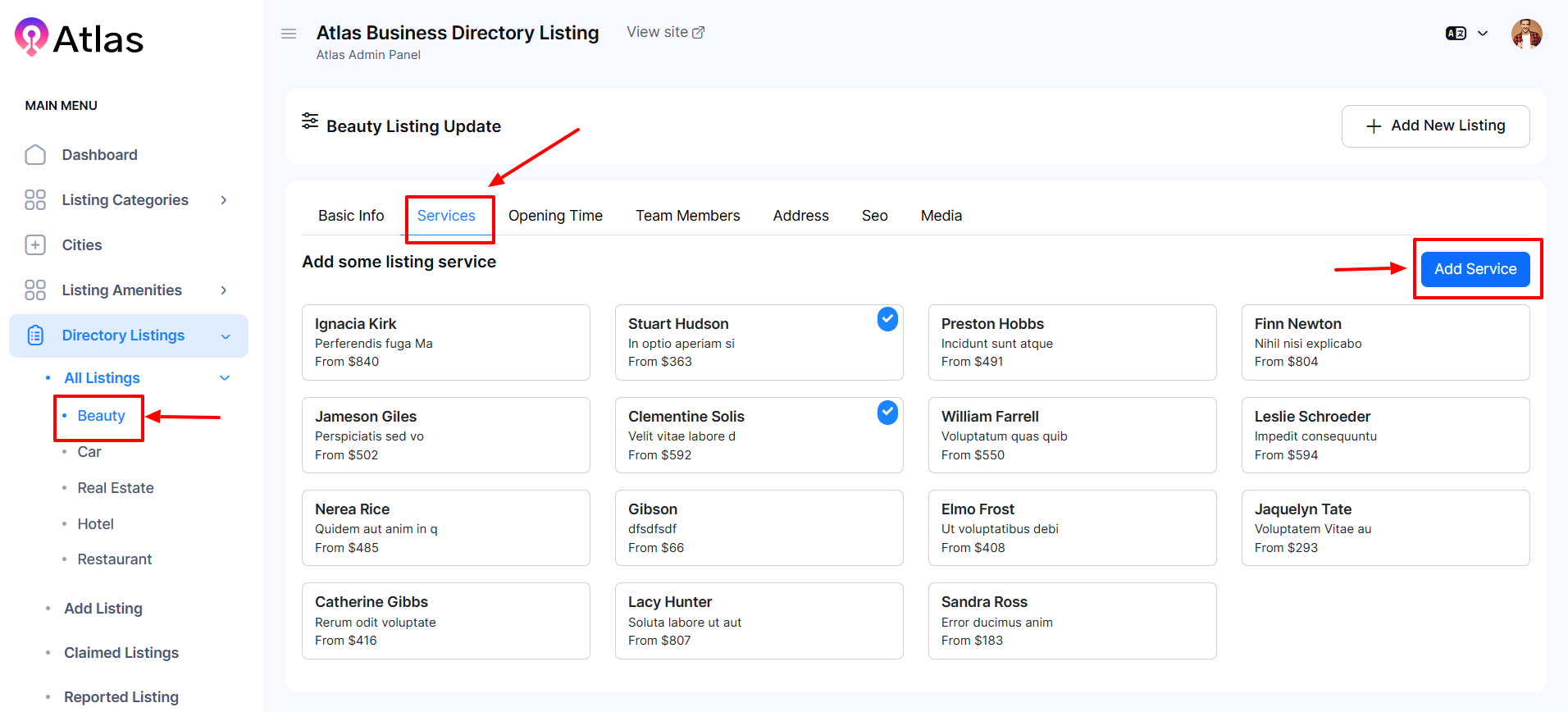Click the Atlas logo icon

pyautogui.click(x=31, y=37)
